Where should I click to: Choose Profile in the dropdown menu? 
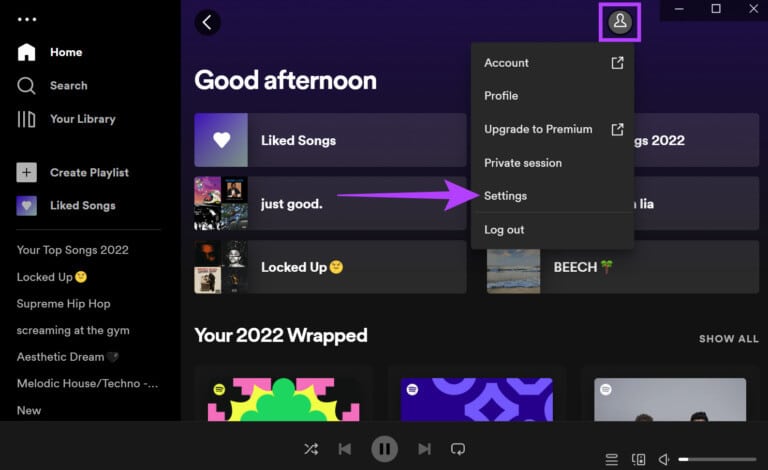pos(552,95)
